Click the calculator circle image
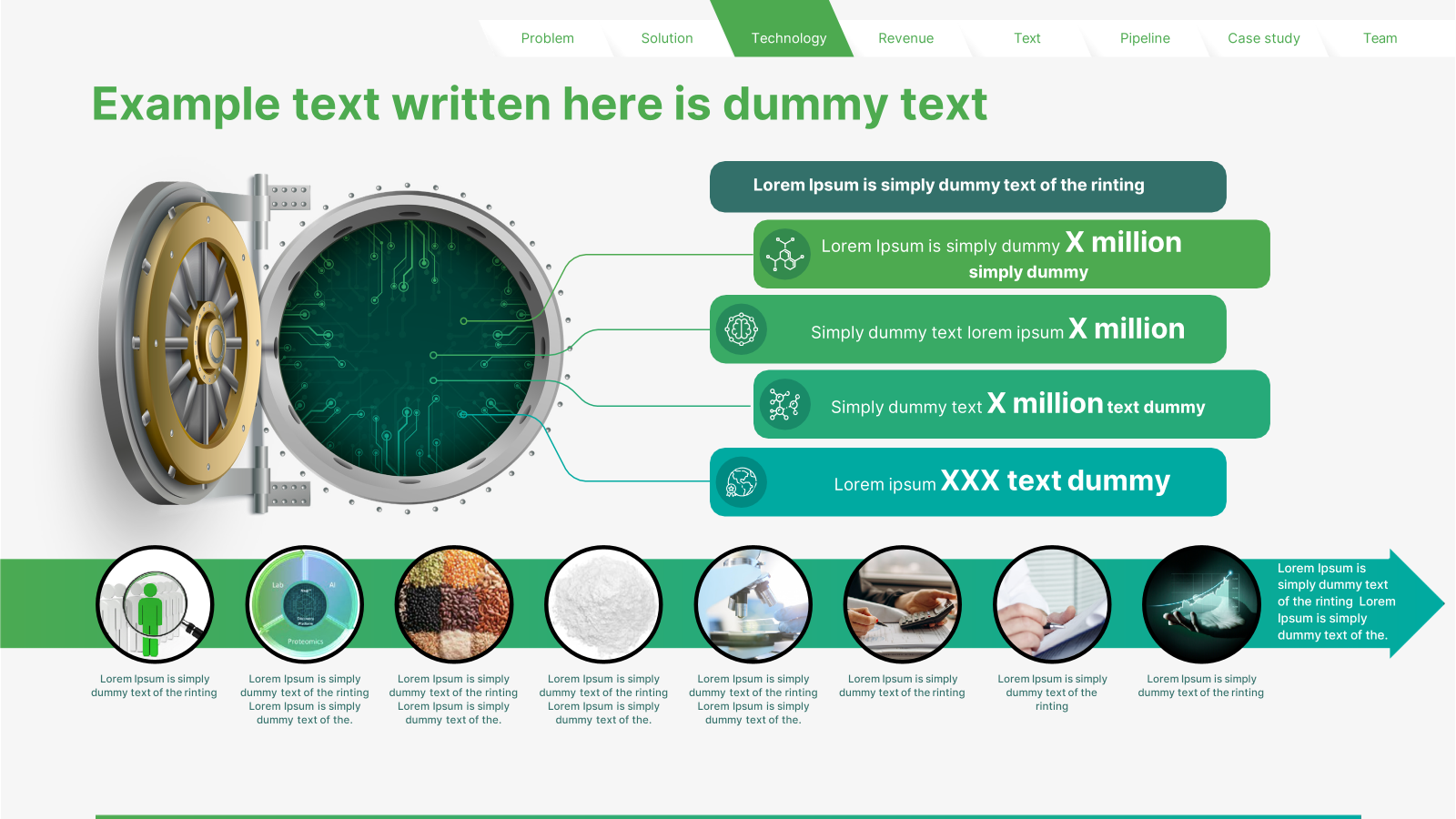Screen dimensions: 1456x819 coord(903,604)
